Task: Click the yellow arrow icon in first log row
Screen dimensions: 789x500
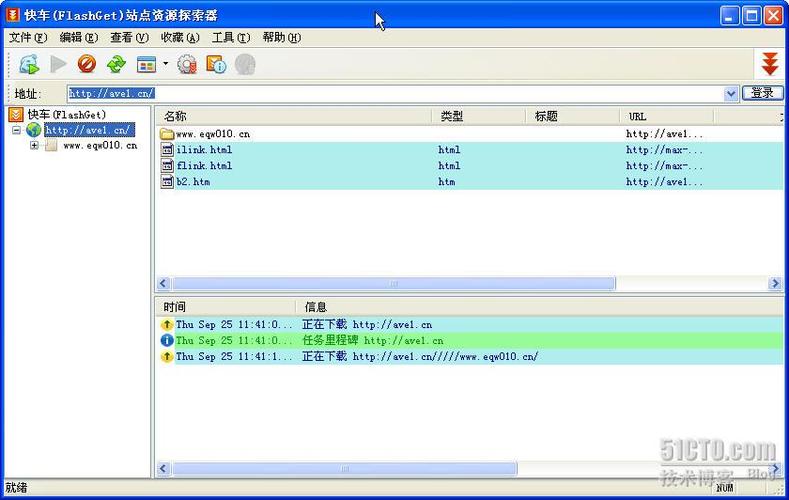Action: point(167,324)
